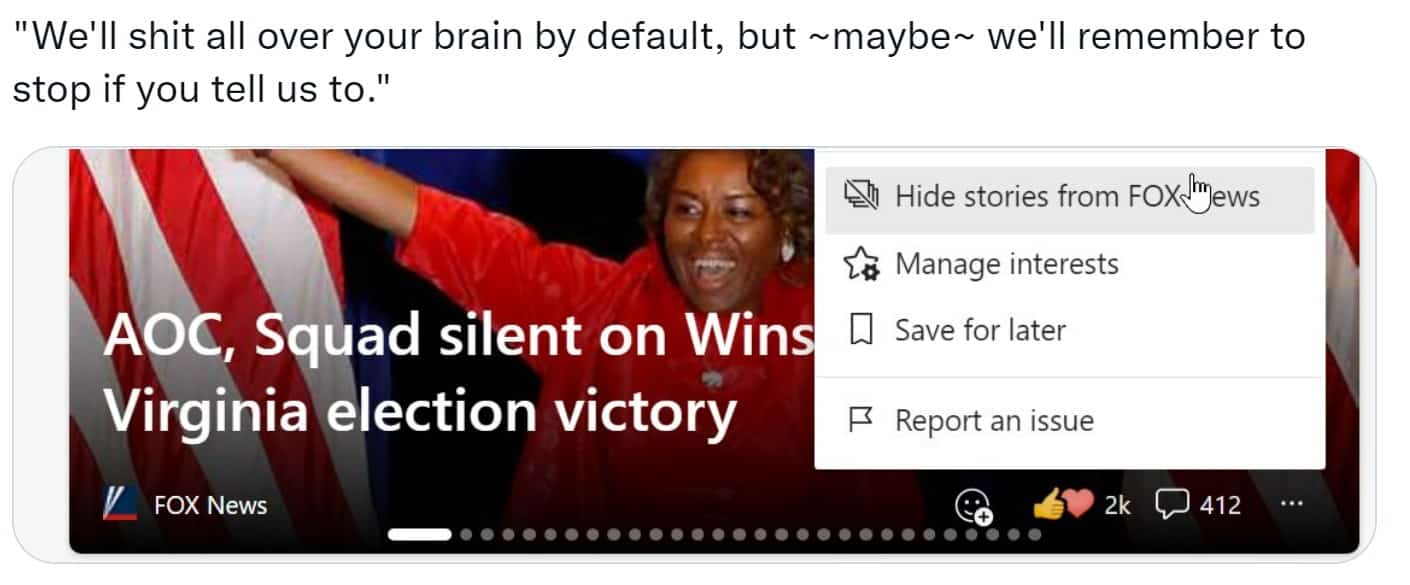Click the hide-stories crossed-out card icon
Screen dimensions: 1410x585
[x=860, y=195]
